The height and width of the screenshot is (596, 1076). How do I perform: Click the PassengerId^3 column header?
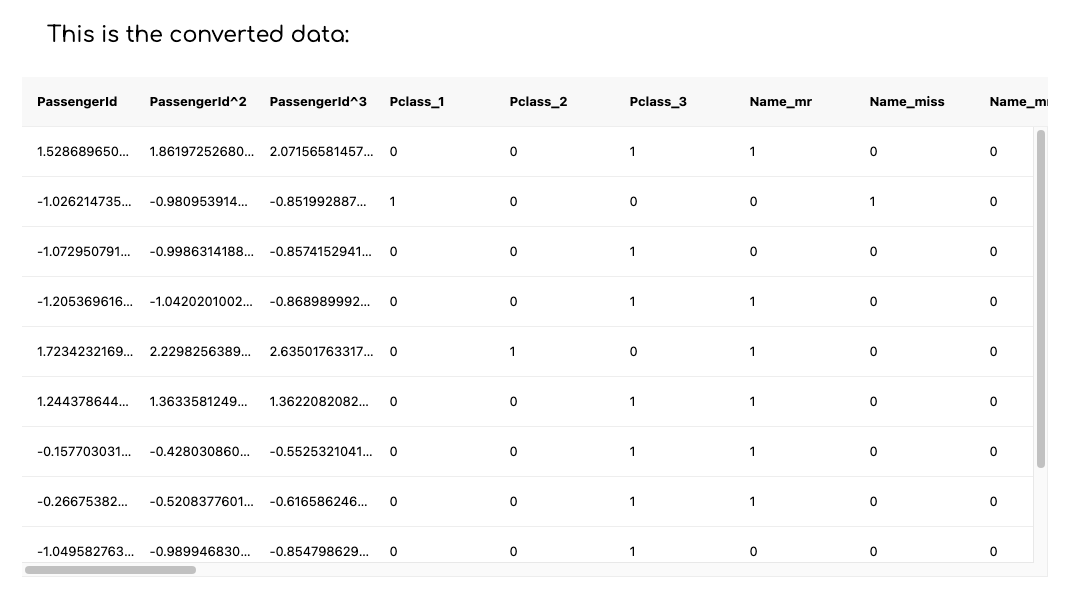[318, 102]
